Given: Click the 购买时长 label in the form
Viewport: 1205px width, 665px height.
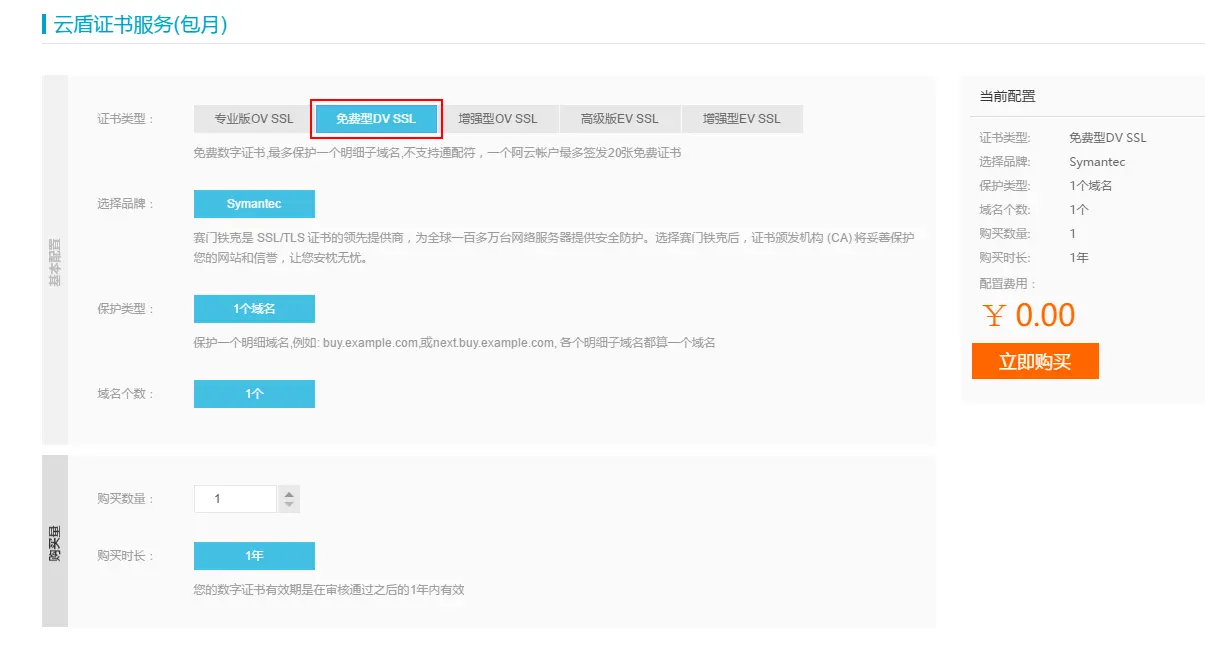Looking at the screenshot, I should [126, 556].
